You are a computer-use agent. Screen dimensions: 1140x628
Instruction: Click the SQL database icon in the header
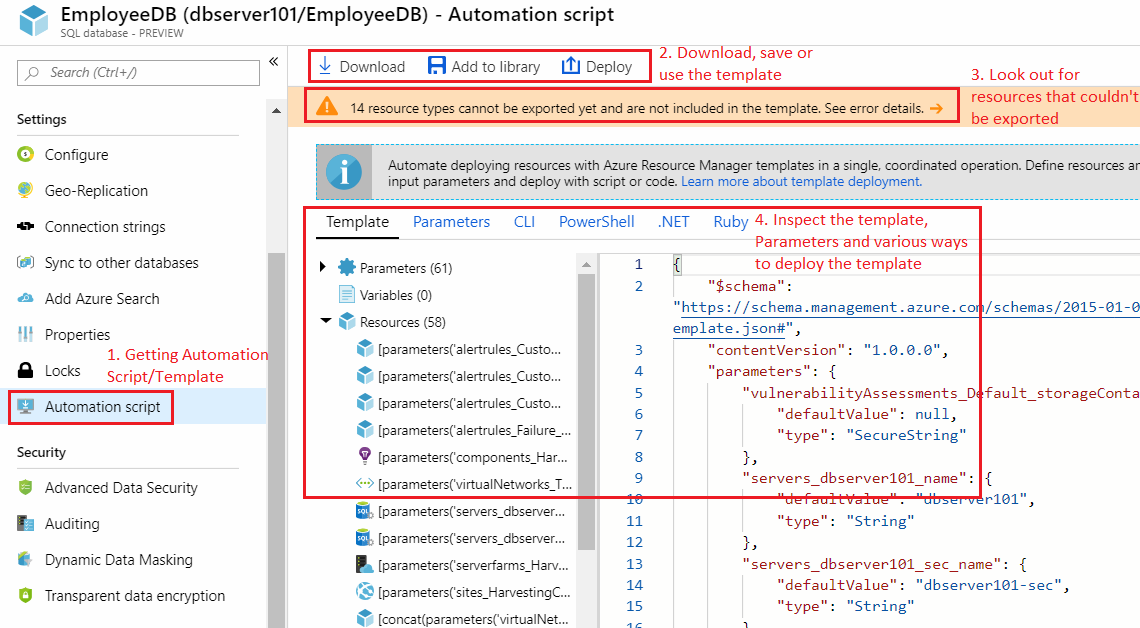[33, 20]
